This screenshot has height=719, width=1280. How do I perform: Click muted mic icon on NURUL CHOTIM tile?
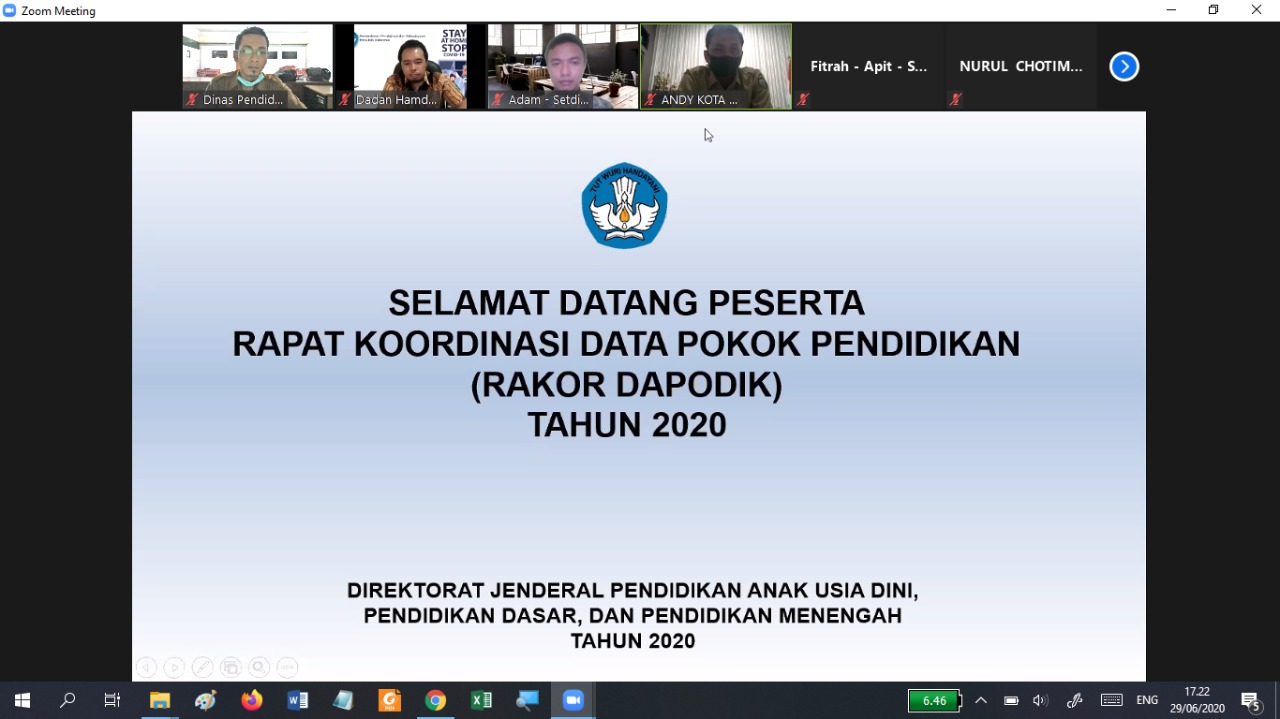pos(956,99)
